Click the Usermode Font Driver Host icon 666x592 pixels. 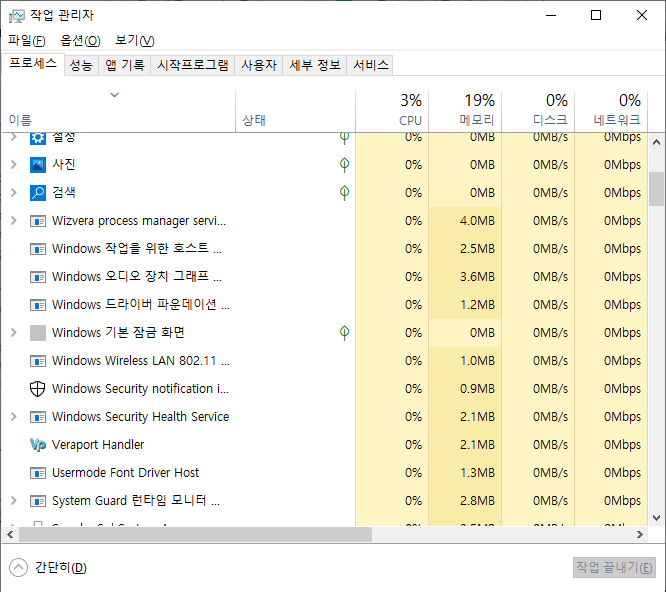pos(38,473)
